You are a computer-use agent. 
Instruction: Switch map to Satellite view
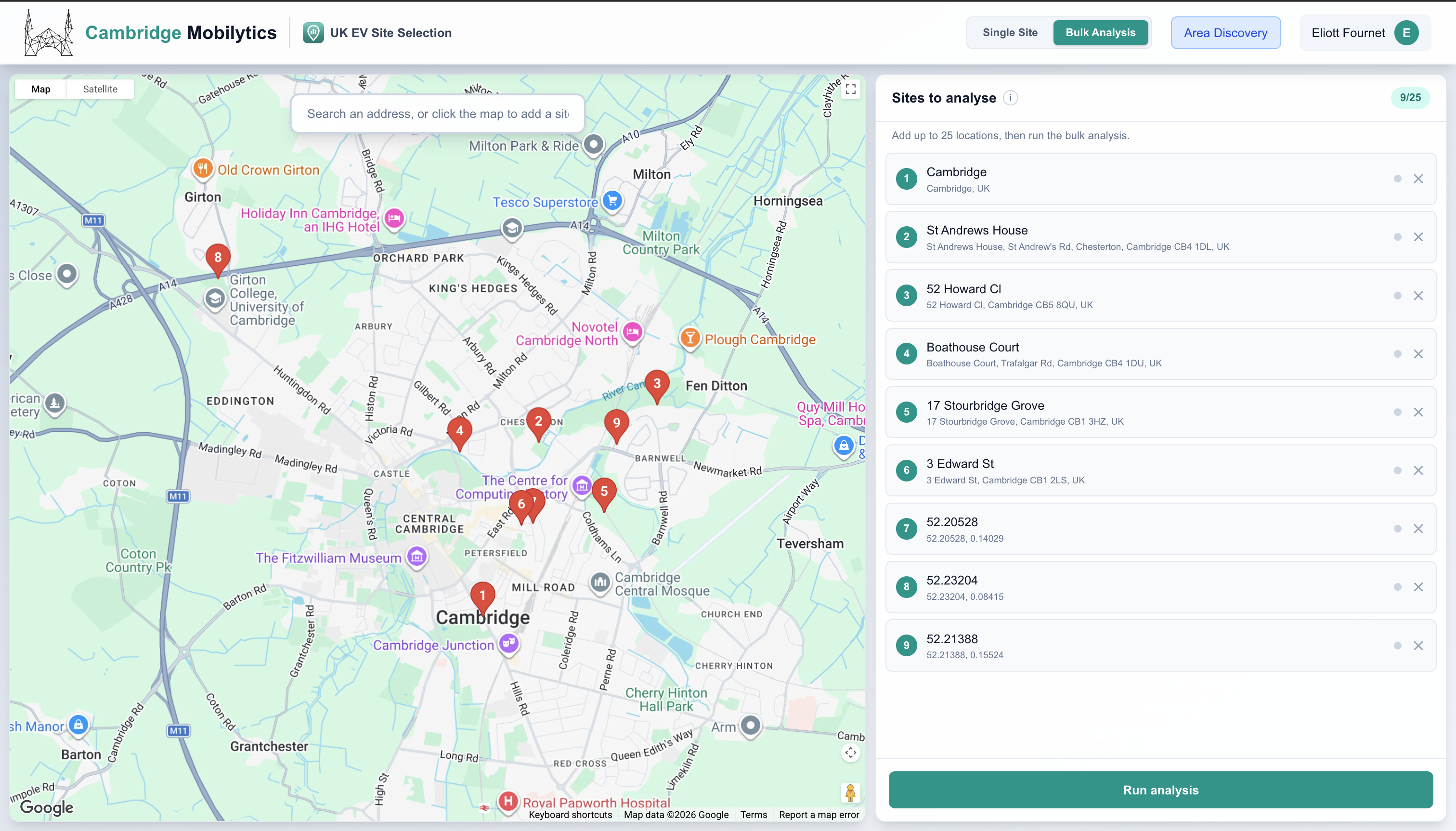[100, 89]
